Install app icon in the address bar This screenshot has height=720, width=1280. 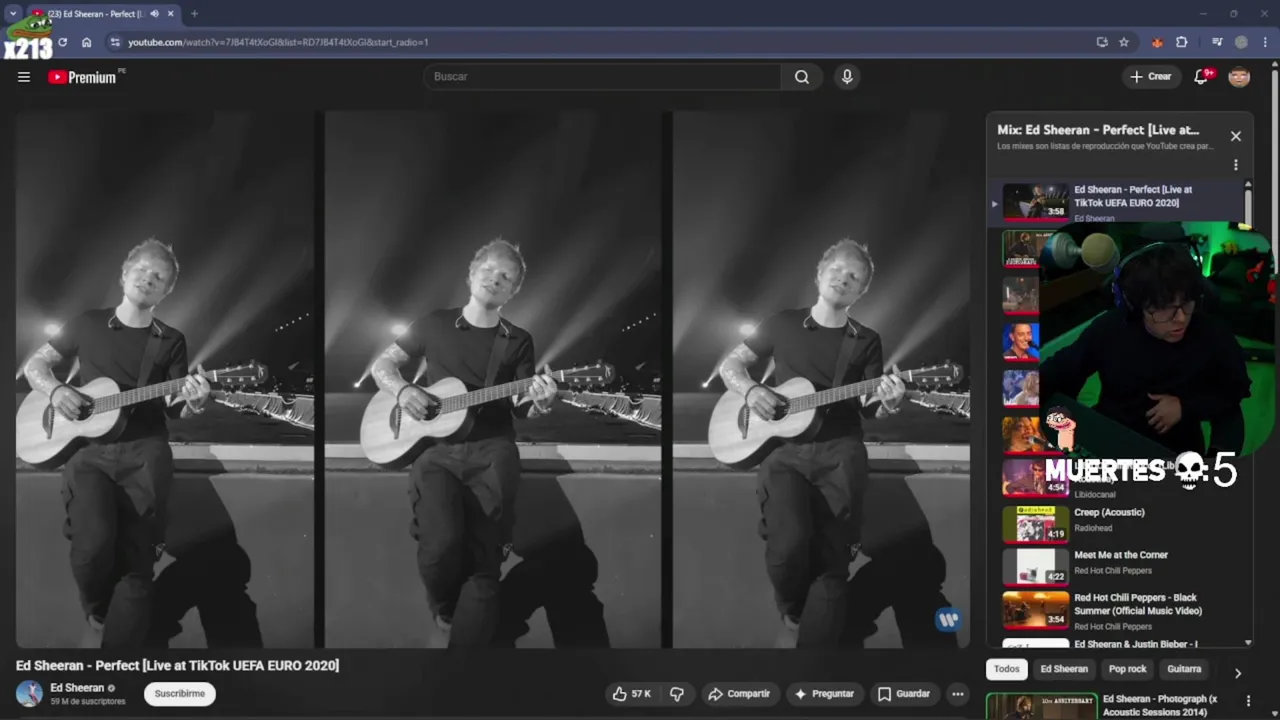(1102, 42)
